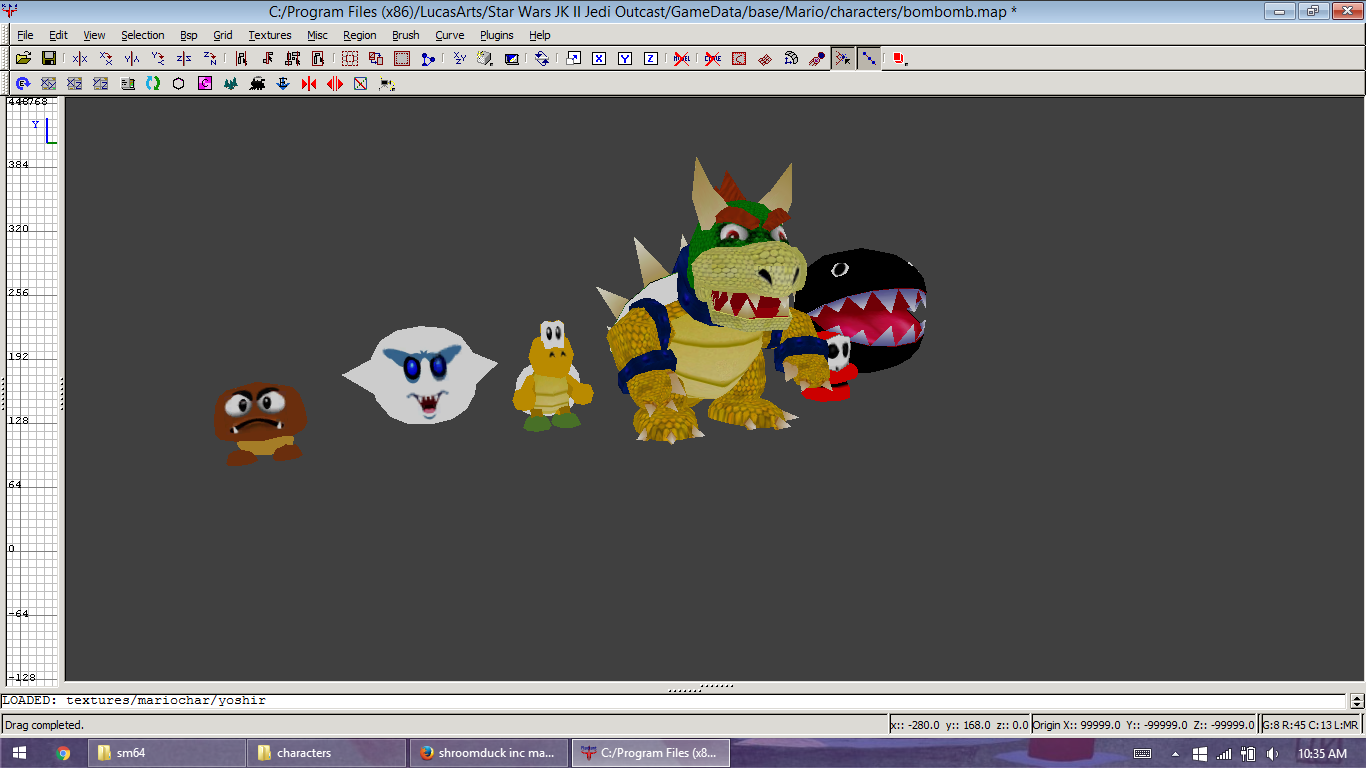The image size is (1366, 768).
Task: Toggle patch point welding button
Action: point(843,59)
